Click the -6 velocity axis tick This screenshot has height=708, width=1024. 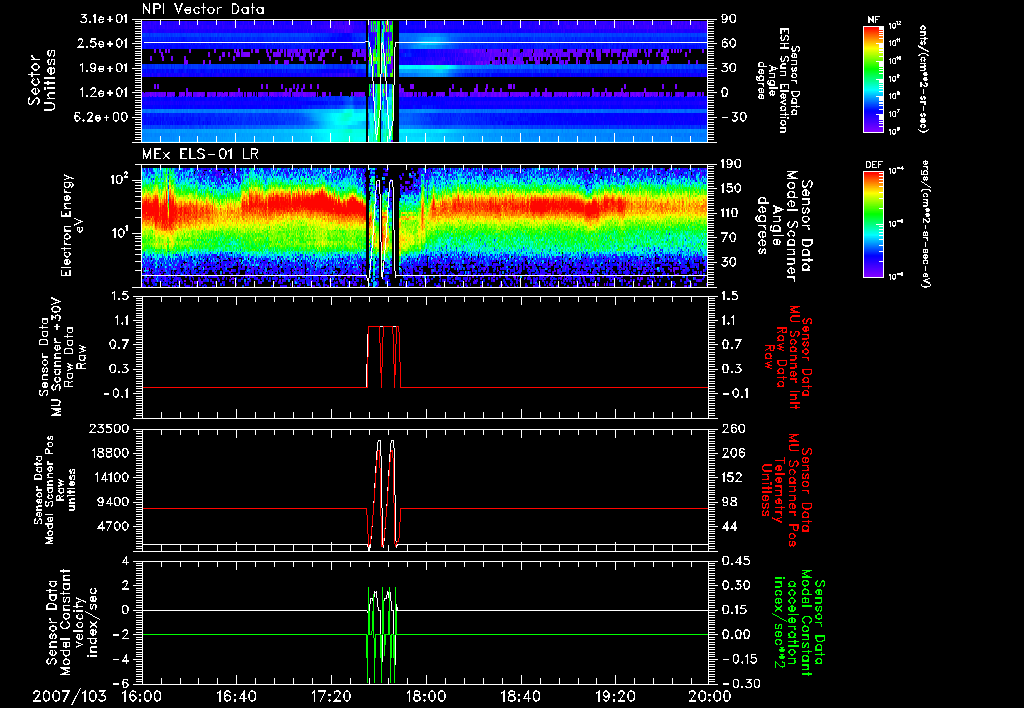coord(122,683)
